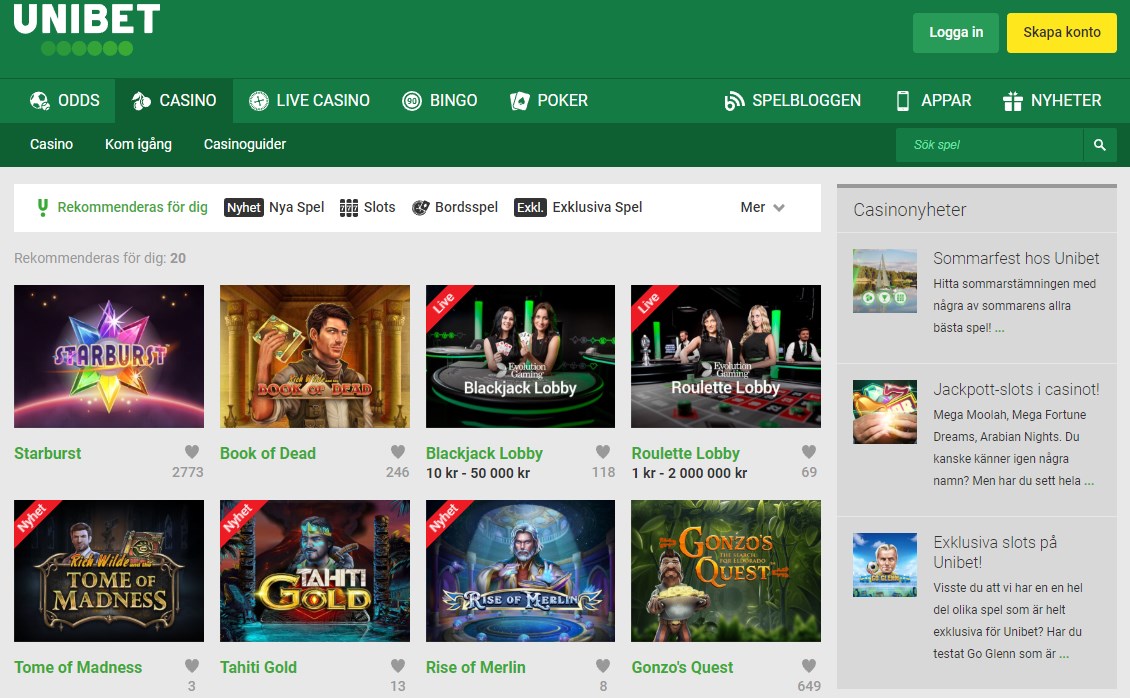Click the Skapa konto button
1130x698 pixels.
[1062, 32]
